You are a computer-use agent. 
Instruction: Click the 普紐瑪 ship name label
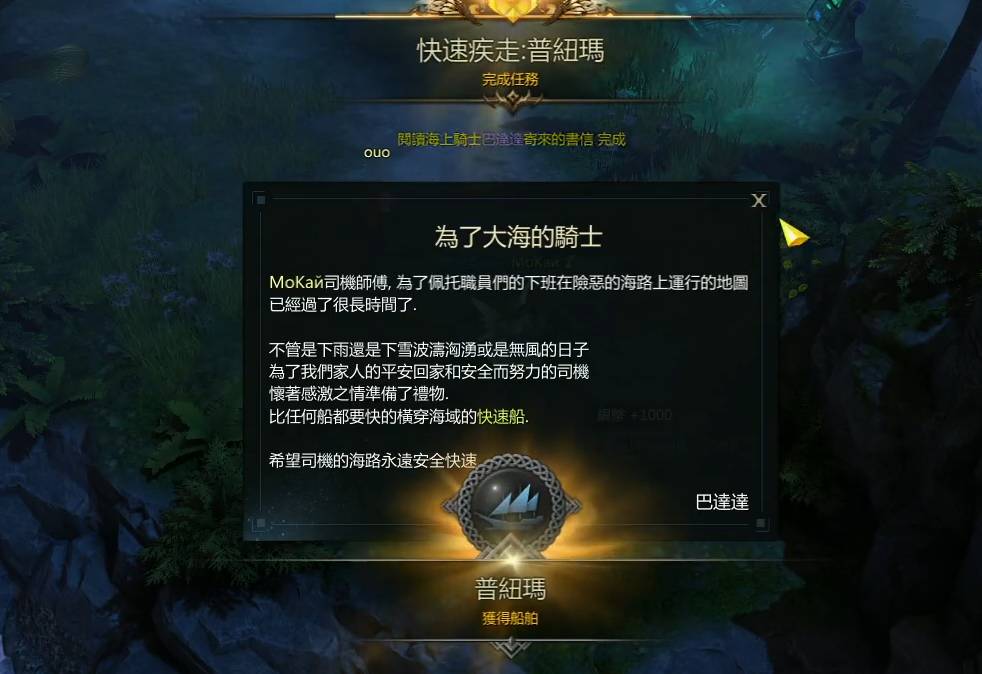tap(510, 589)
